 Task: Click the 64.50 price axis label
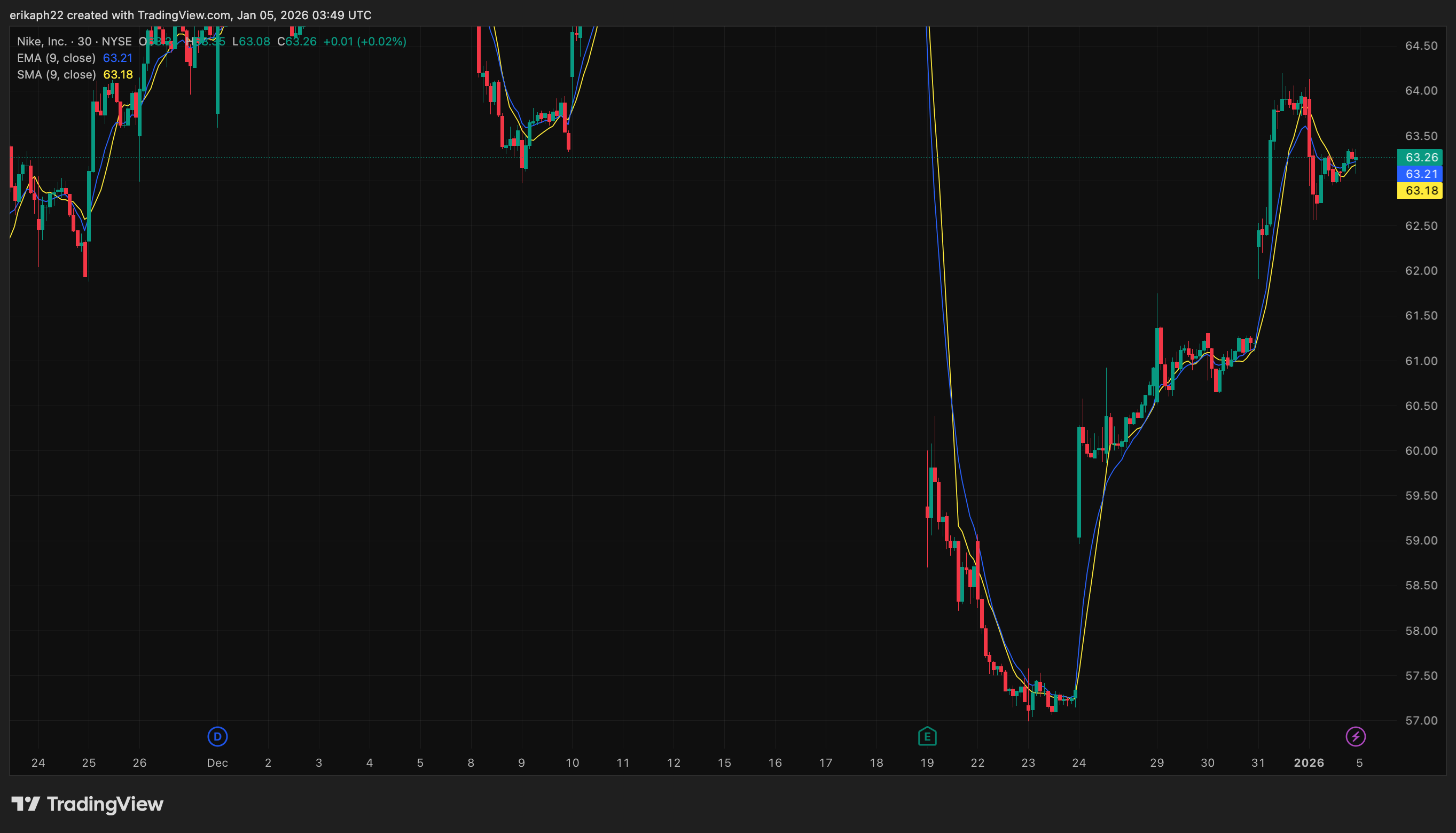1421,46
